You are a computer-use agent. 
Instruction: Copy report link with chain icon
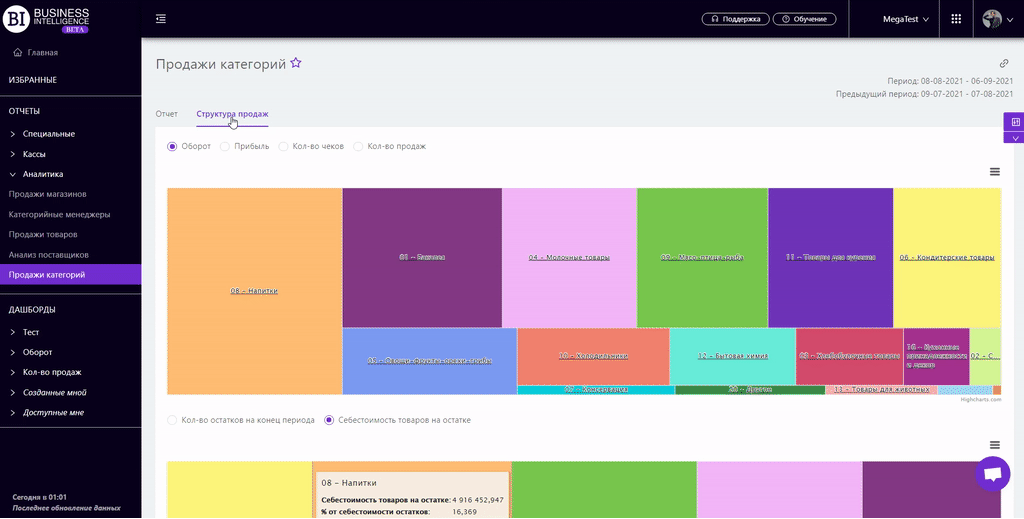click(x=1004, y=63)
